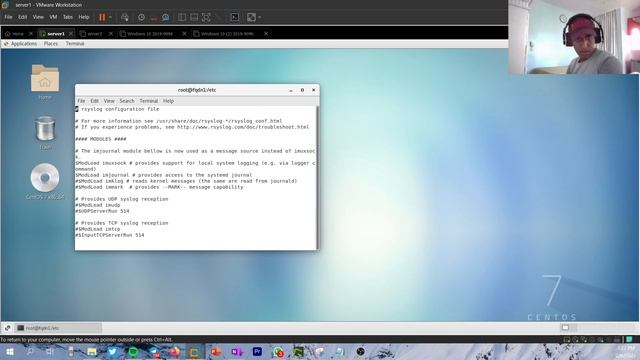Open the Windows Start button
Screen dimensions: 640x360
[10, 351]
